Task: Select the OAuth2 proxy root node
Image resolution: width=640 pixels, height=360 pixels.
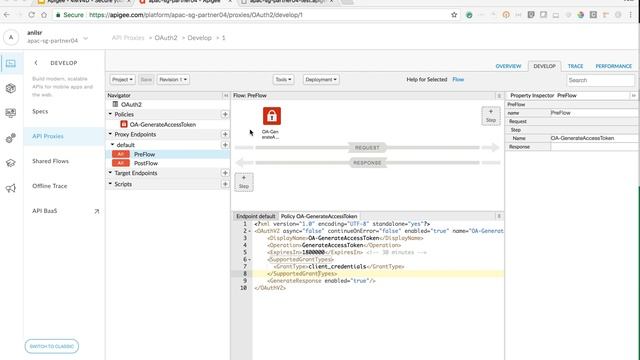Action: pos(131,104)
